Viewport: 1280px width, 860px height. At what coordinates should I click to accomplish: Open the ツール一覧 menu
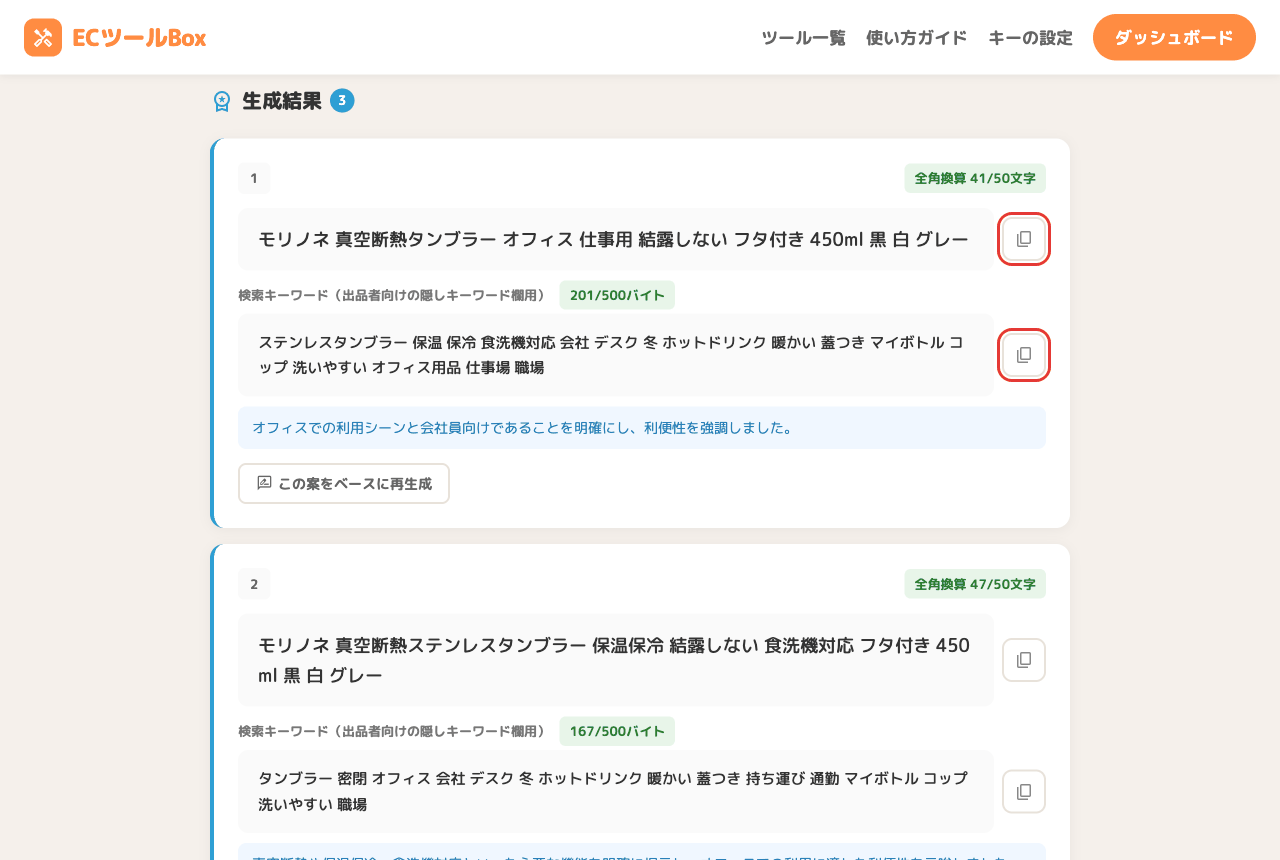pos(803,38)
